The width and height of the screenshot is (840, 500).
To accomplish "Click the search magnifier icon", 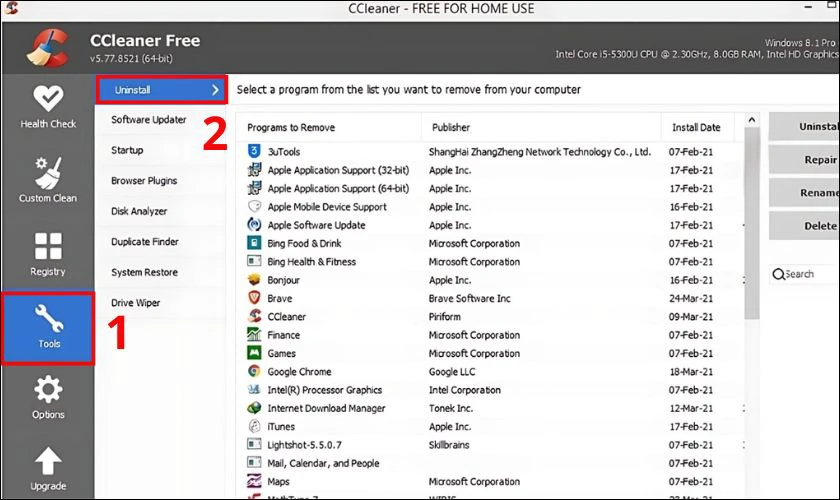I will [x=778, y=274].
